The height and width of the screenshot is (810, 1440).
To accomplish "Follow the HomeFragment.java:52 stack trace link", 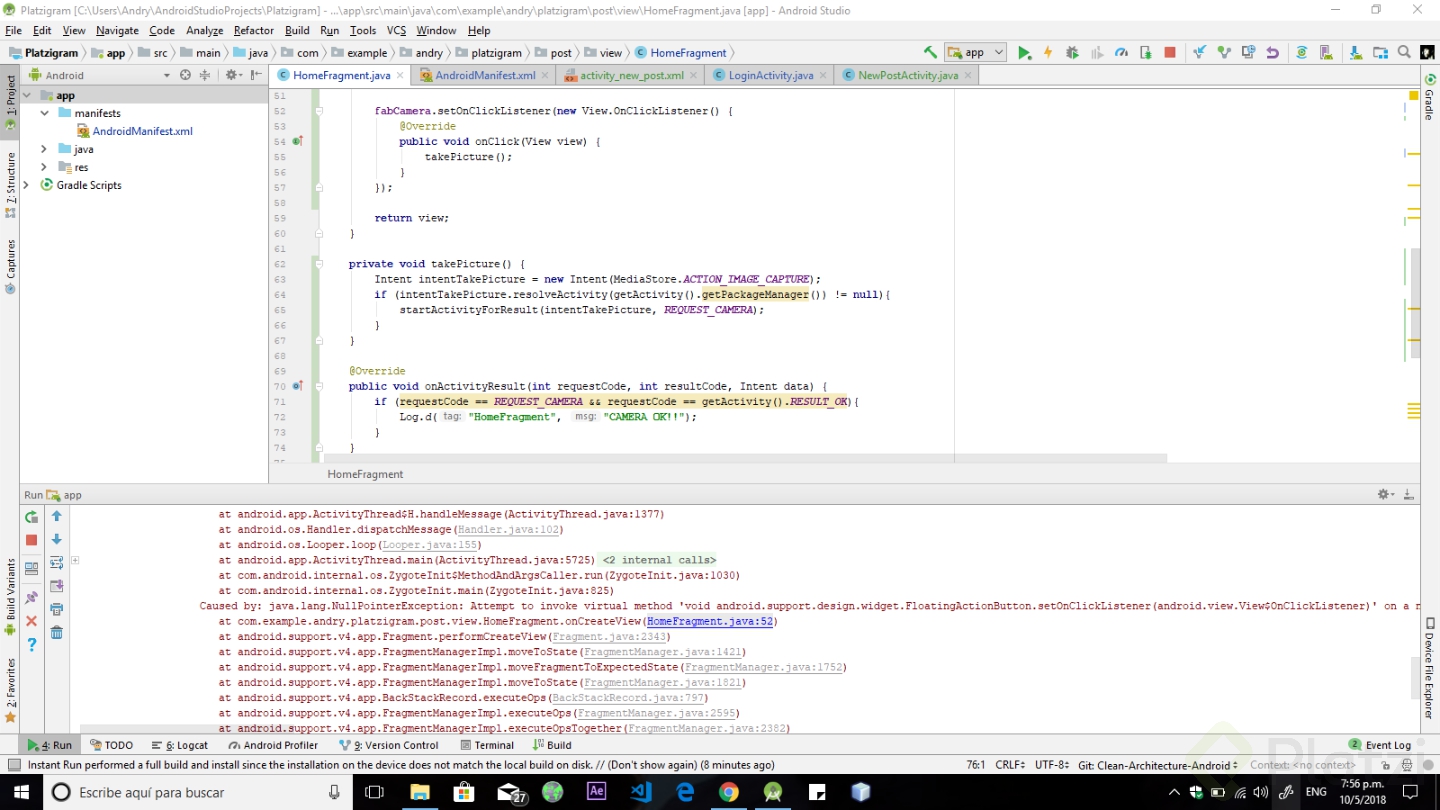I will click(709, 621).
